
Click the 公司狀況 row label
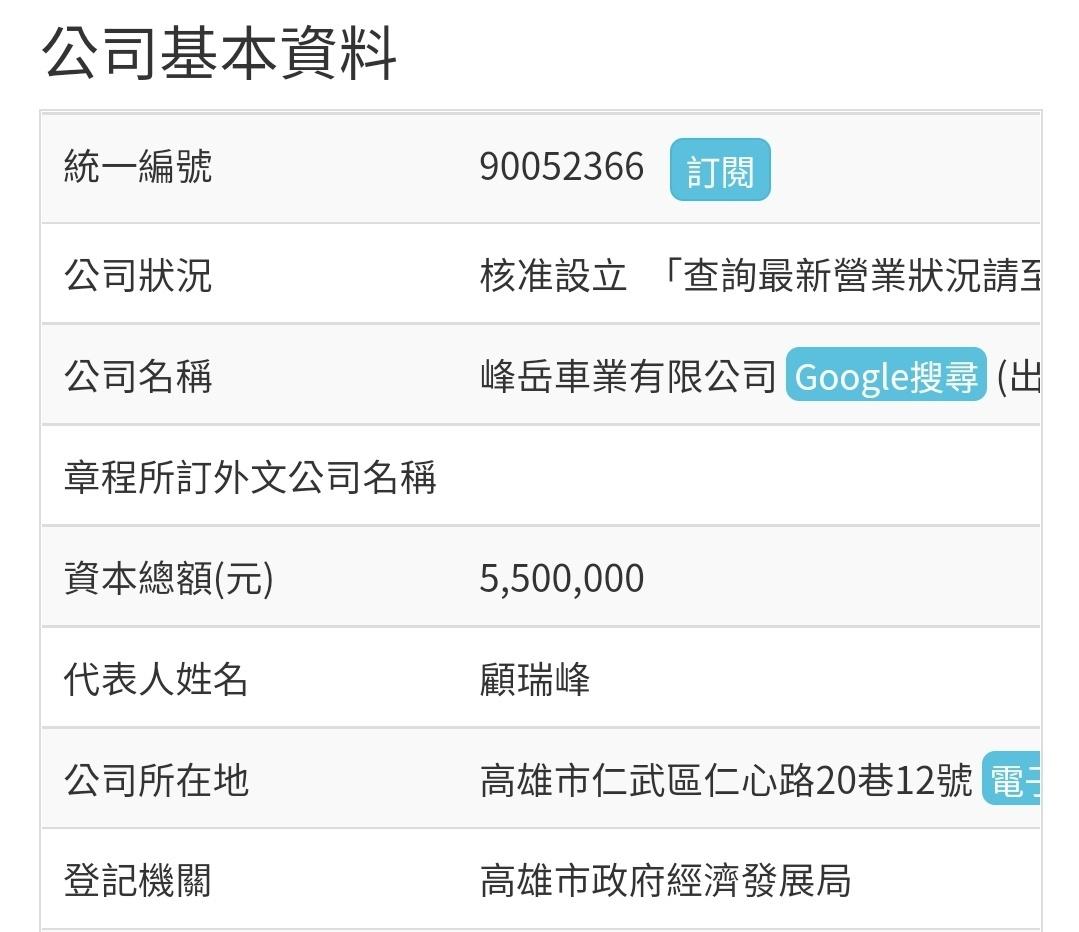[138, 275]
